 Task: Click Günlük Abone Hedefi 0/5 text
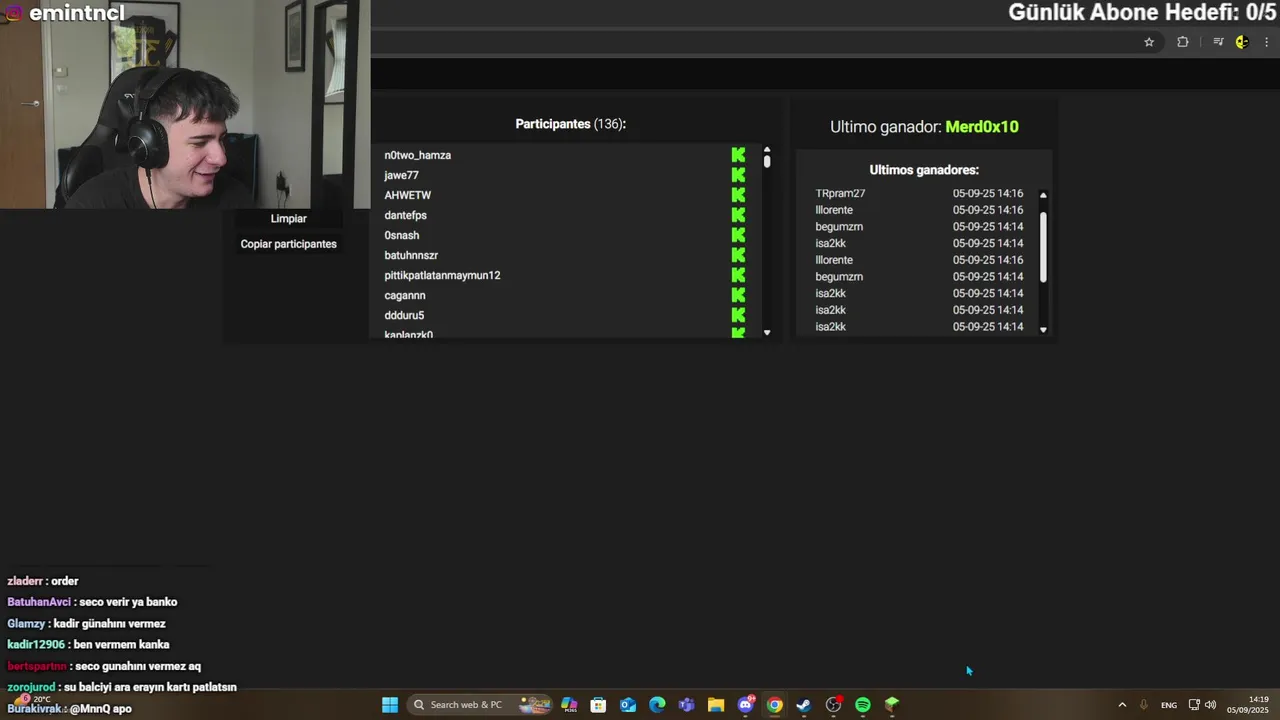(1143, 13)
